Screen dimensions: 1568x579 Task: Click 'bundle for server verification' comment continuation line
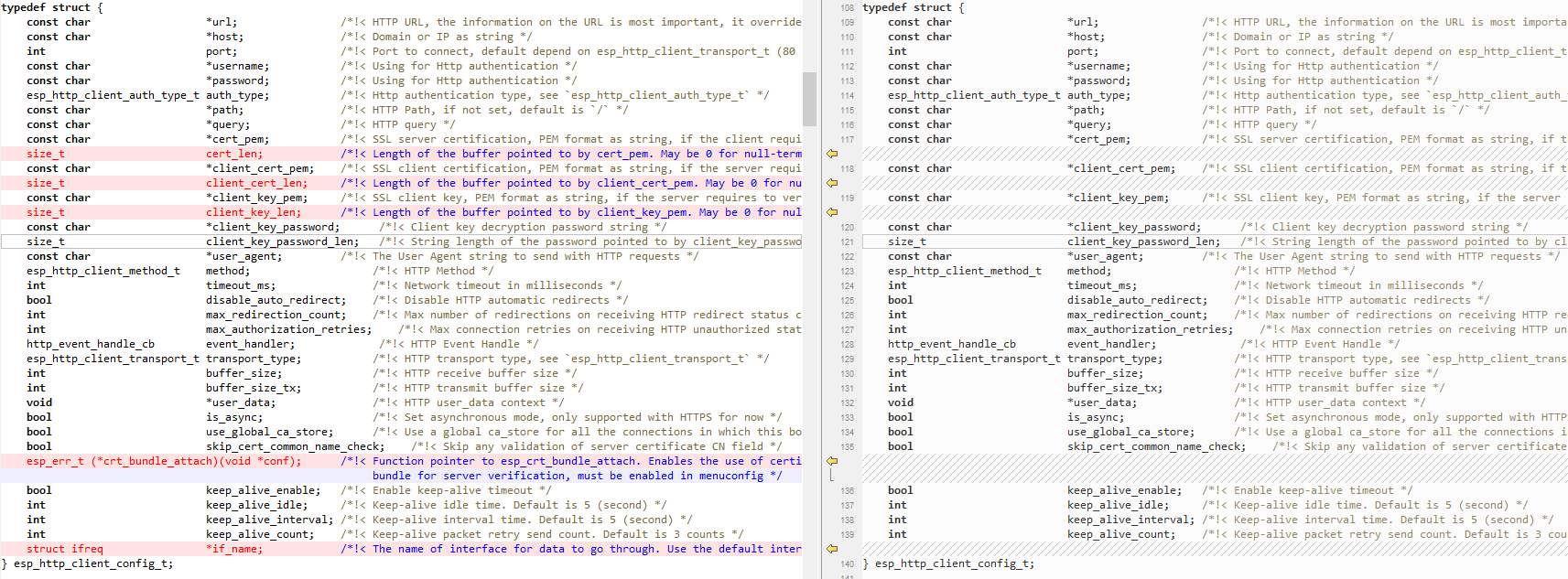pos(577,476)
